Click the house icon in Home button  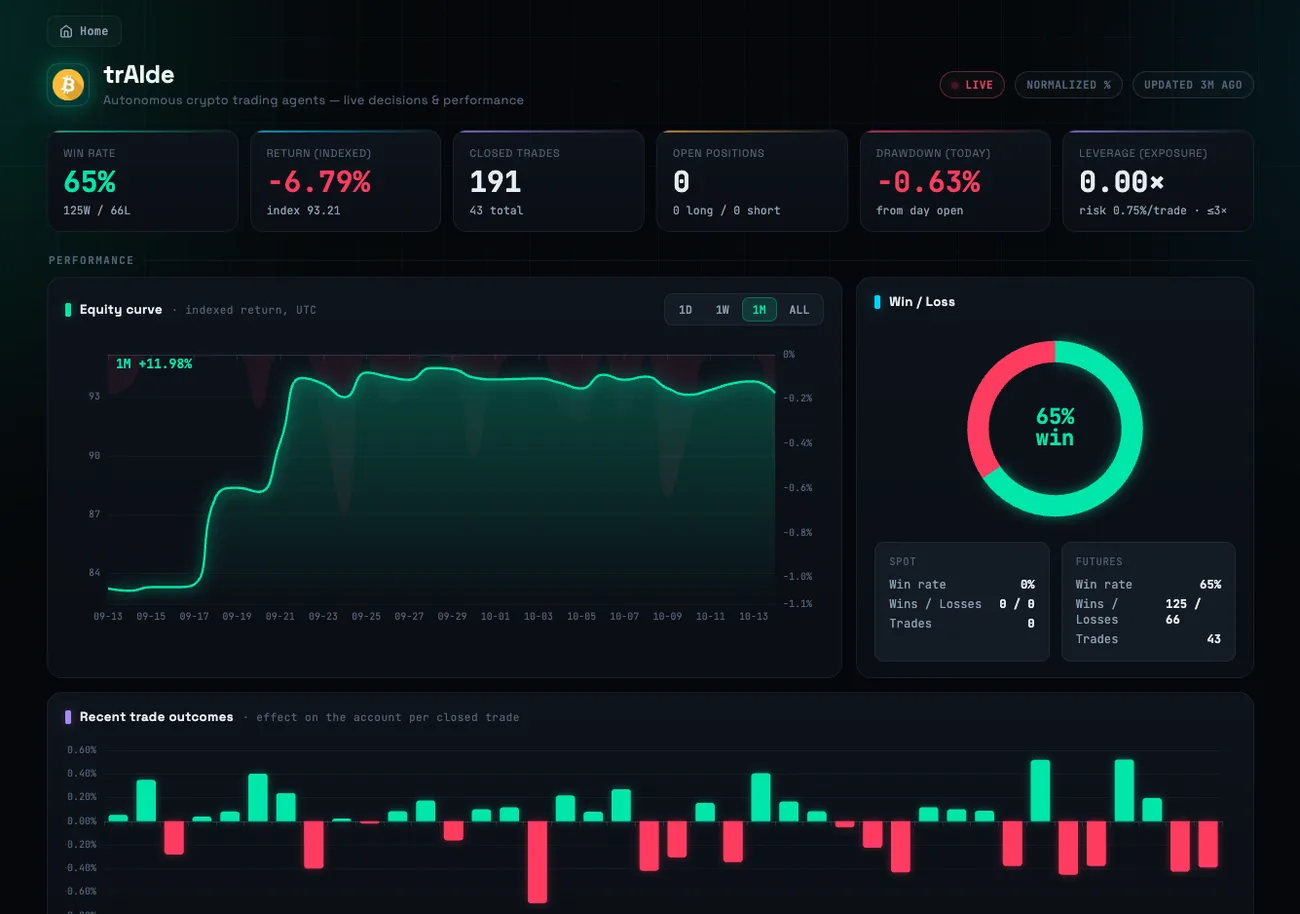point(66,31)
